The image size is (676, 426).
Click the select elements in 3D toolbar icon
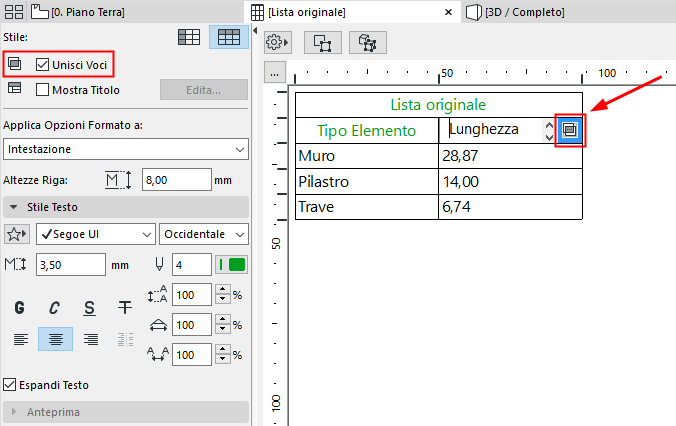pyautogui.click(x=367, y=43)
